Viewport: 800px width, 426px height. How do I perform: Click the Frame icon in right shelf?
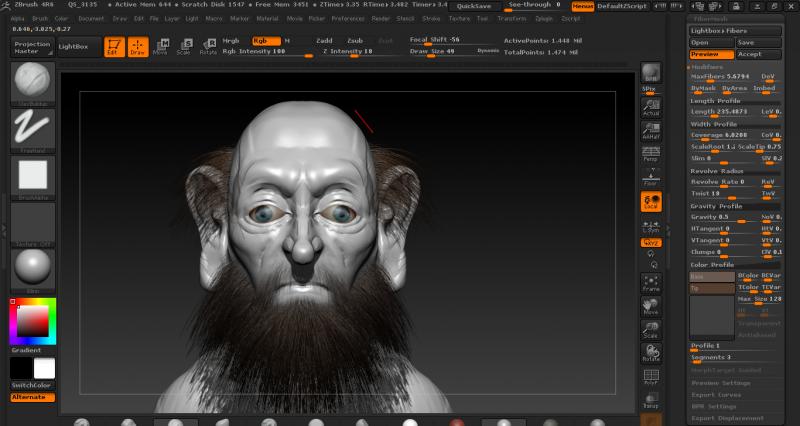[x=650, y=282]
